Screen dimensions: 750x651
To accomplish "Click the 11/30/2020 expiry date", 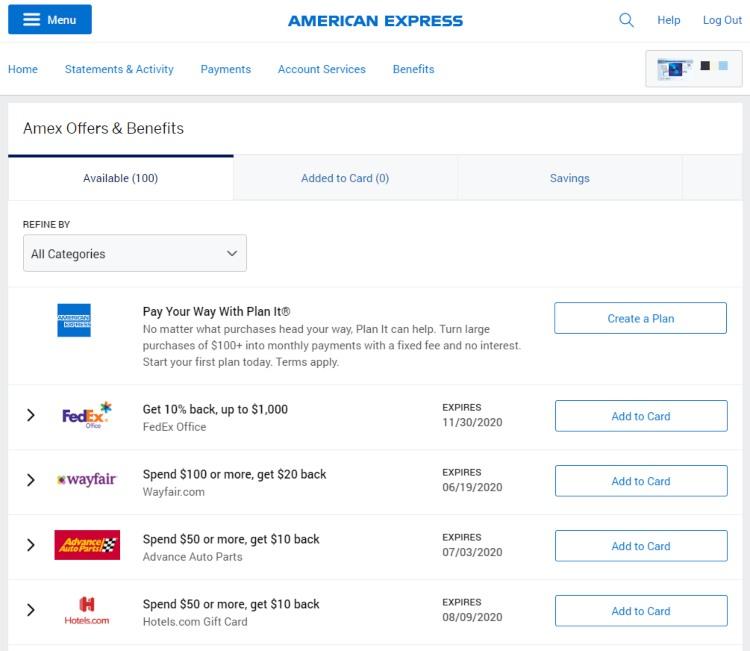I will click(x=472, y=422).
